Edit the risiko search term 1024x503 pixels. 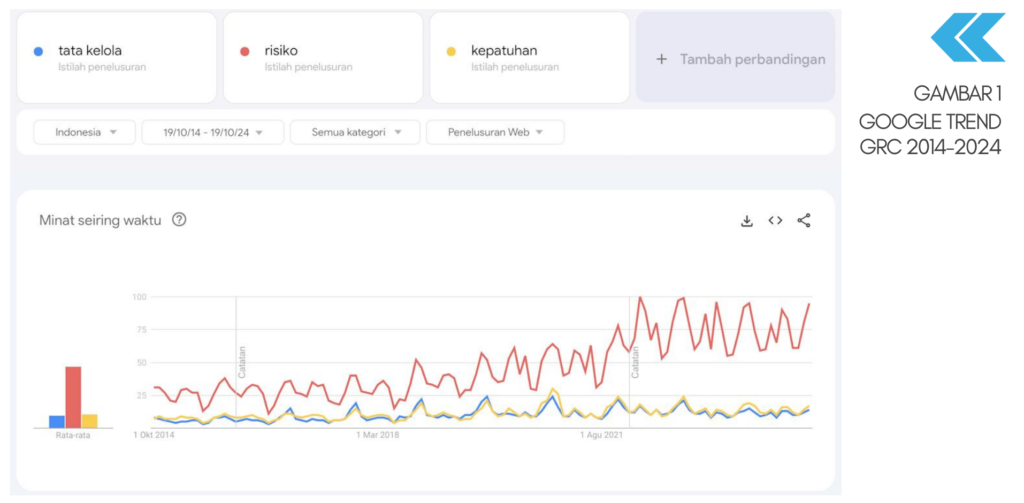(323, 58)
